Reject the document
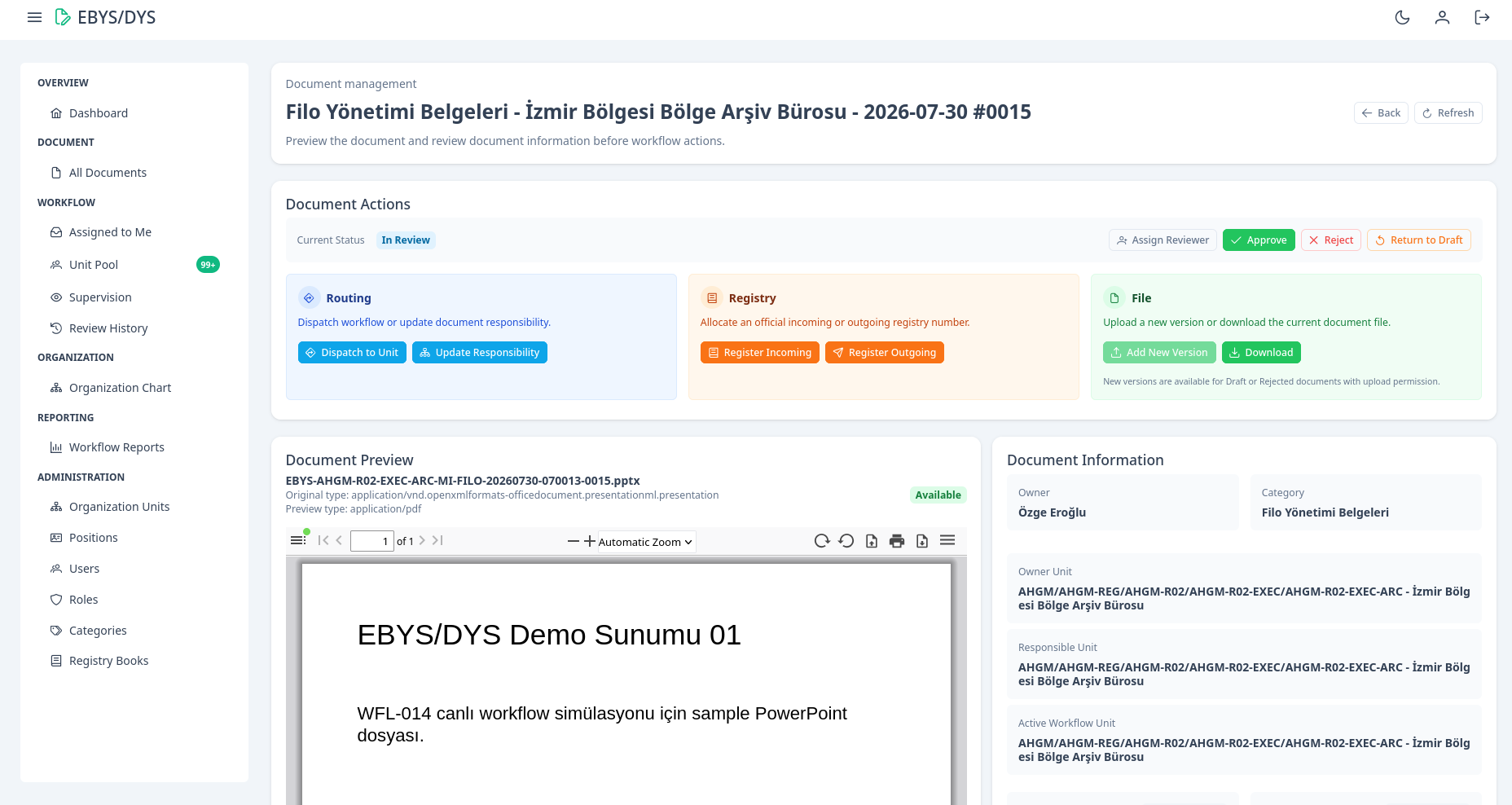This screenshot has height=805, width=1512. point(1330,240)
